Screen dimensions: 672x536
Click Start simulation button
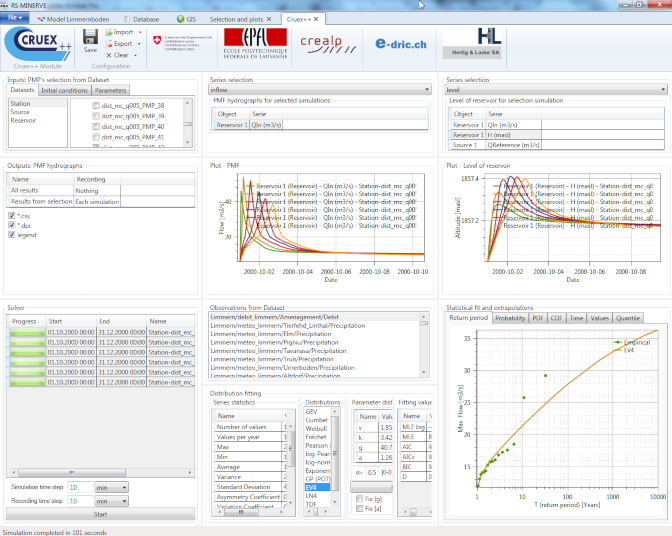100,514
